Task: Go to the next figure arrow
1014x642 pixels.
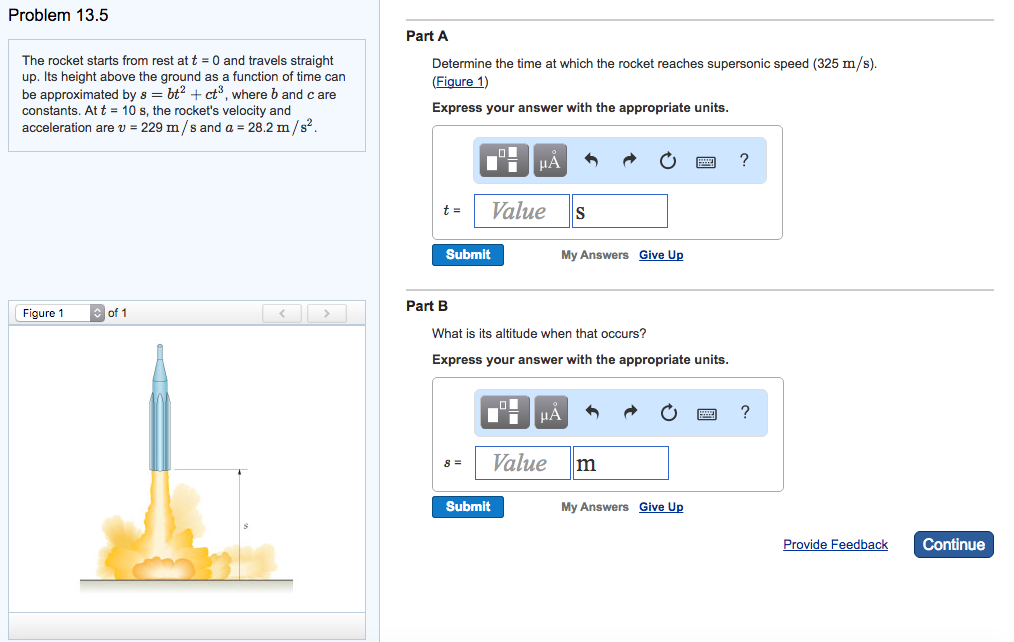Action: point(326,314)
